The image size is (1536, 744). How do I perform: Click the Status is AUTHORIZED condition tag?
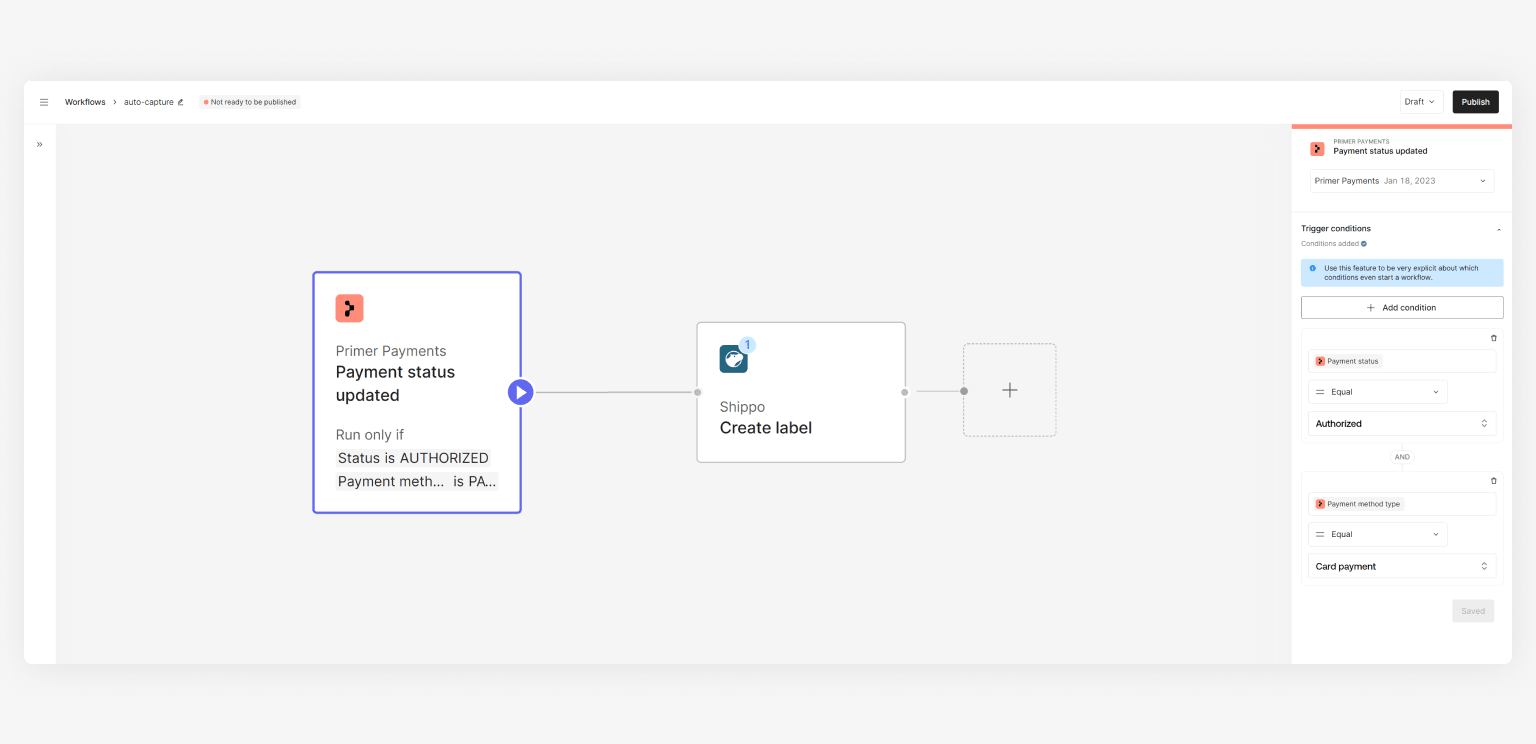point(413,458)
